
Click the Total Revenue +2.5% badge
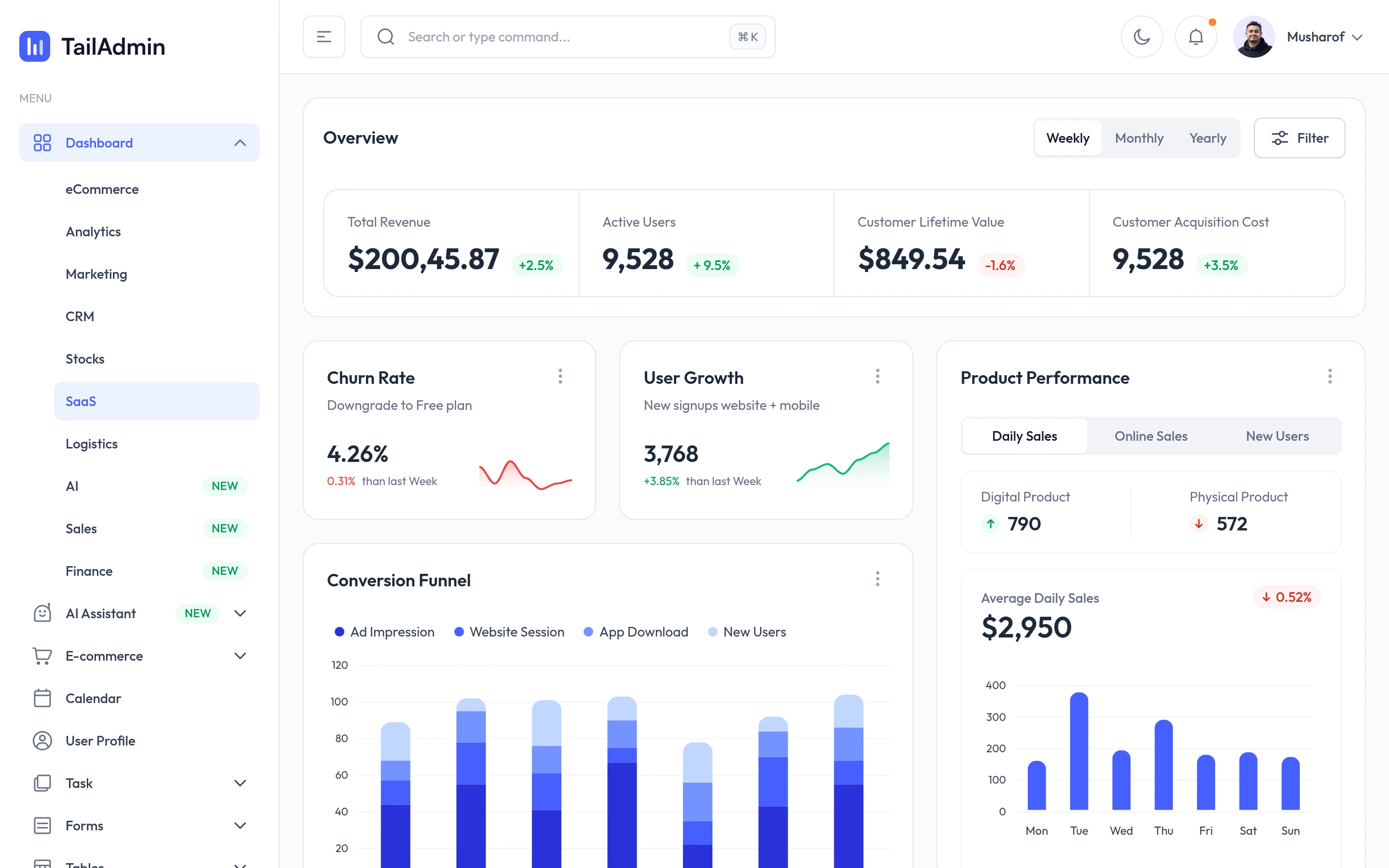tap(536, 265)
